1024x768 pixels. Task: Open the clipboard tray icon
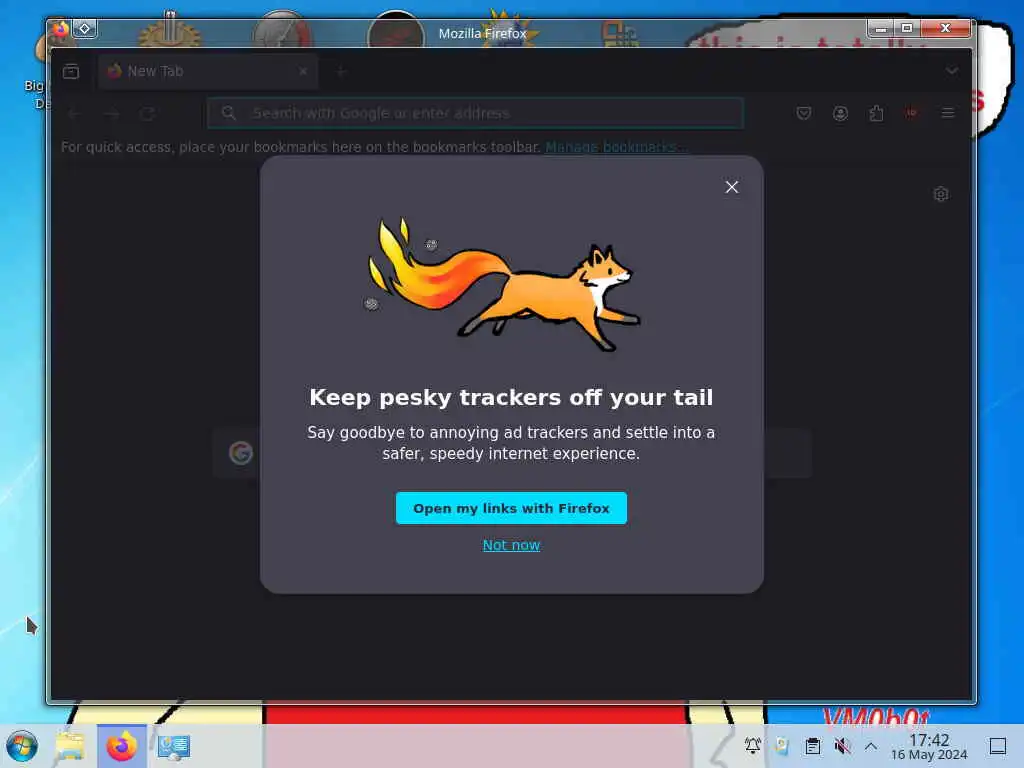[x=812, y=745]
